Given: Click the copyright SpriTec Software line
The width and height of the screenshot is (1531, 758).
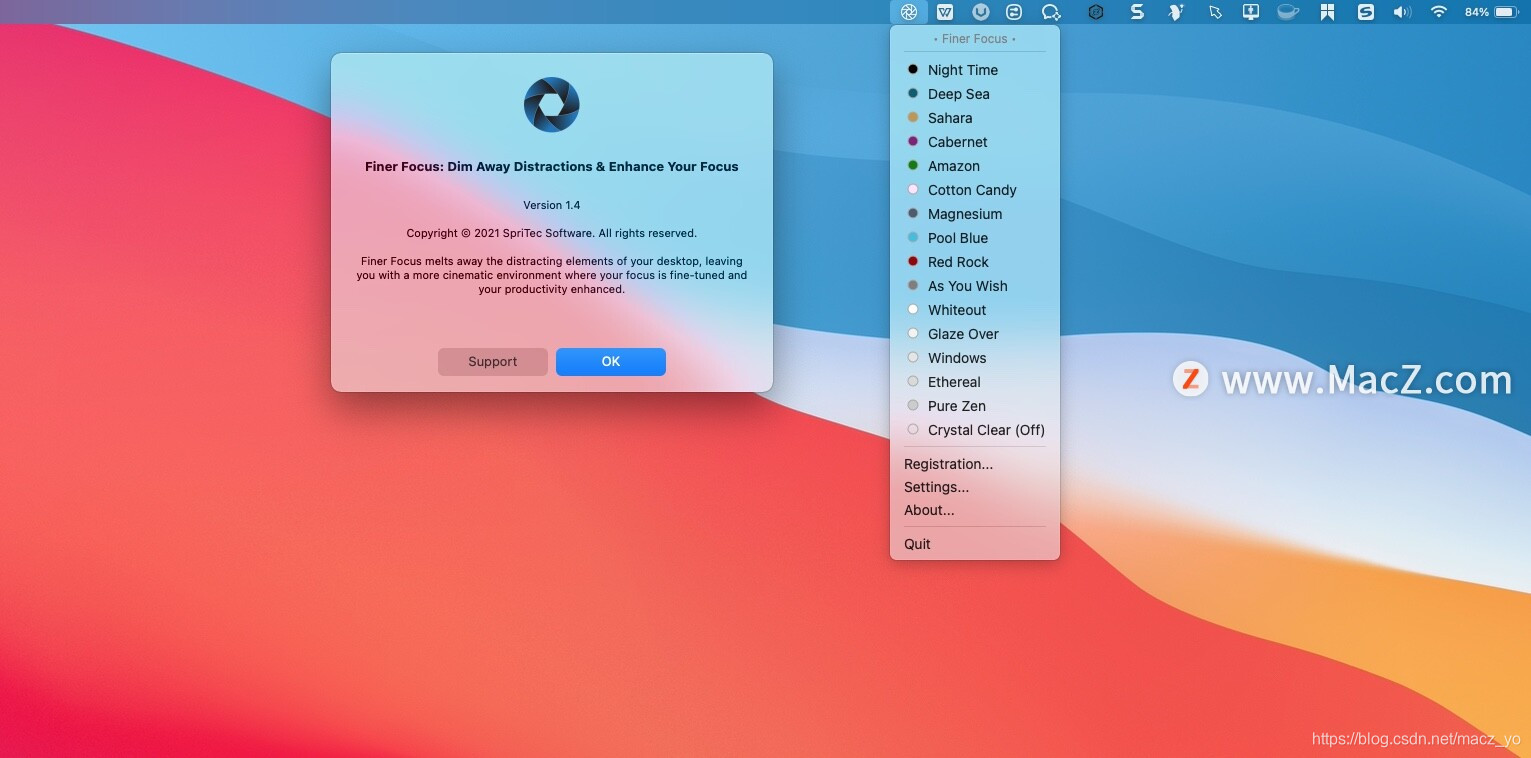Looking at the screenshot, I should 552,233.
